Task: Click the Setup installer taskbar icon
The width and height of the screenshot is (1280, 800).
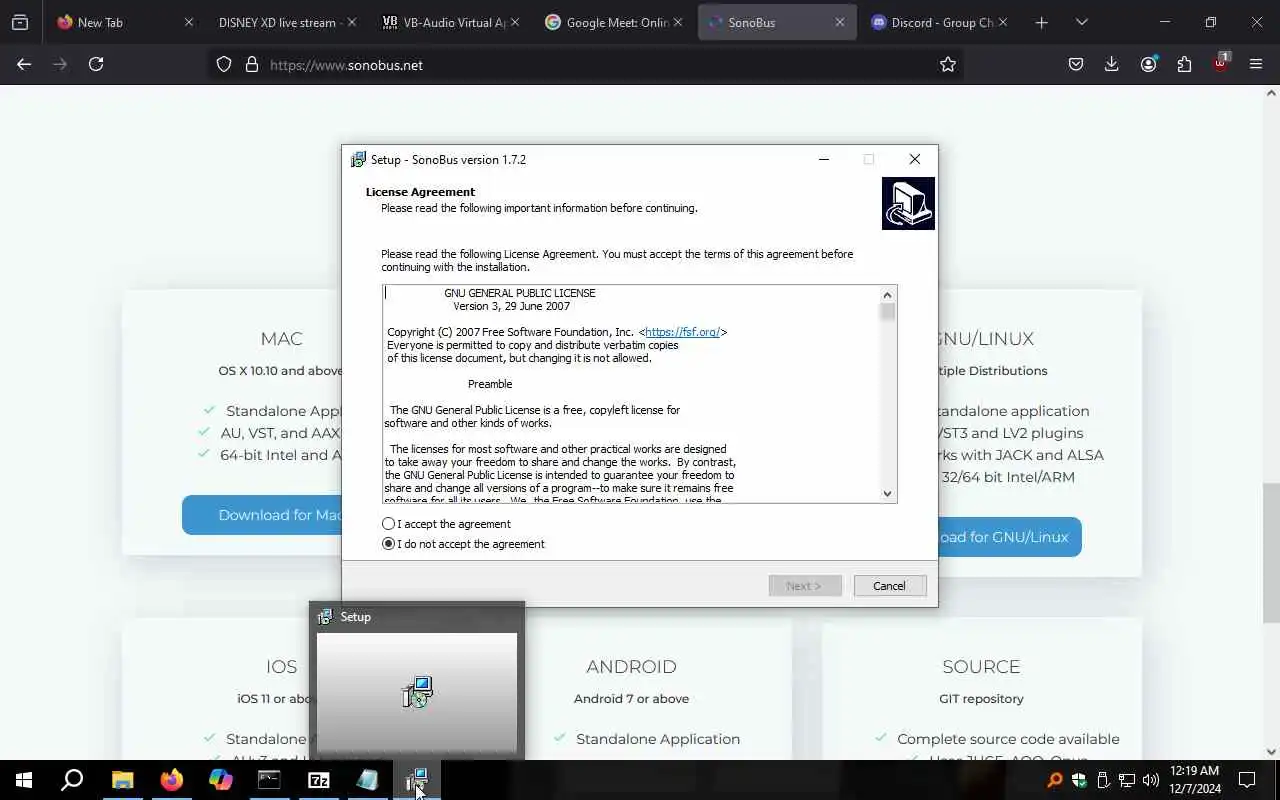Action: 417,780
